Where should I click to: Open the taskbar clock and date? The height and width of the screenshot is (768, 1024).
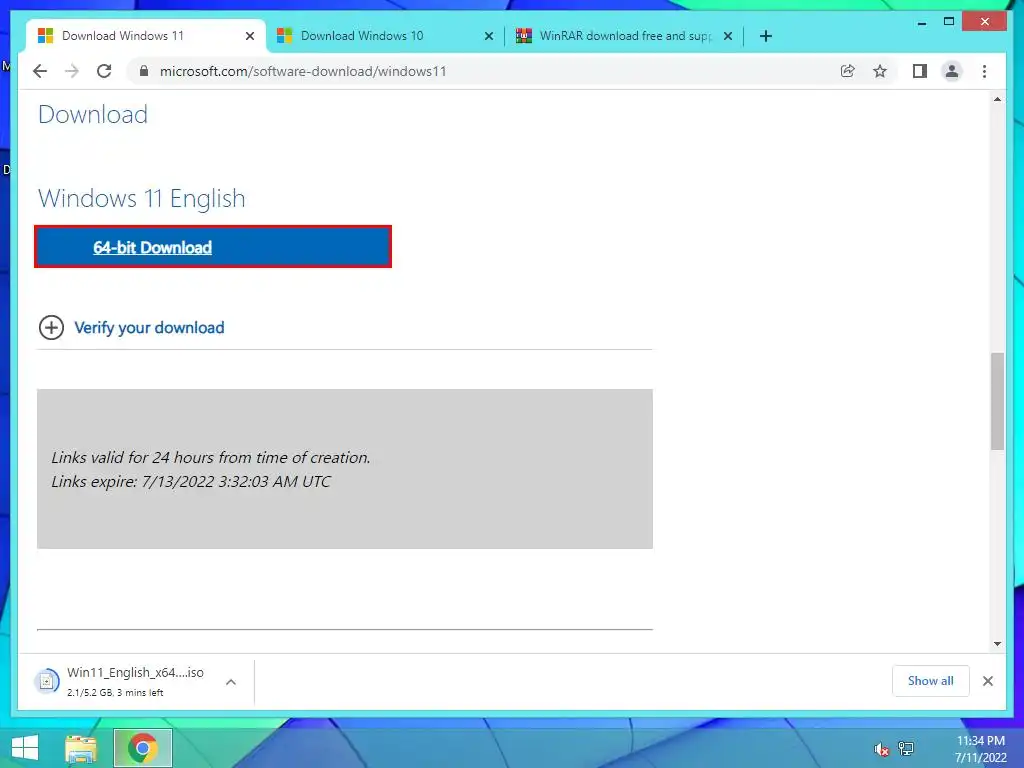pos(980,749)
